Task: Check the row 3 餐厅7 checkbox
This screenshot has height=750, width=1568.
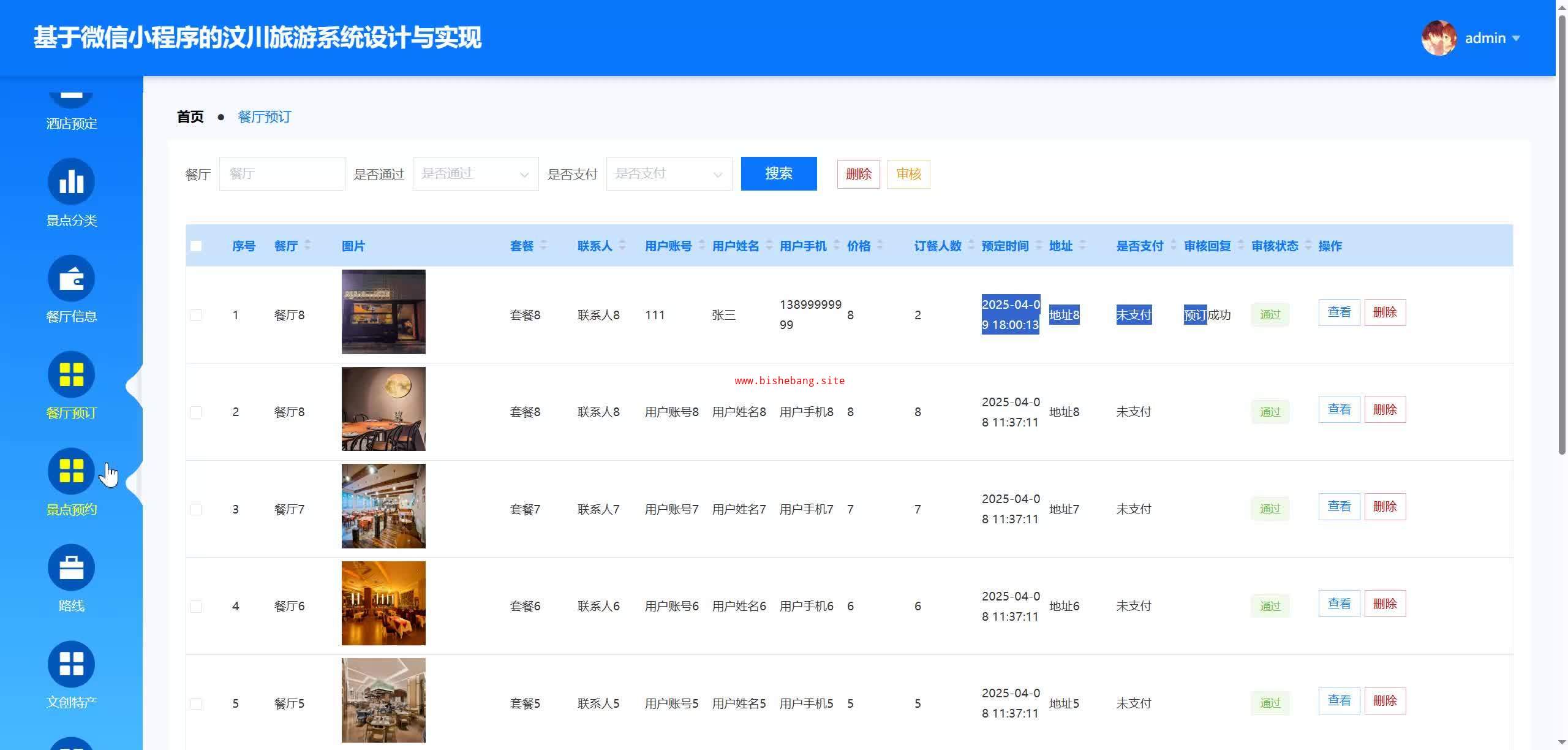Action: tap(196, 509)
